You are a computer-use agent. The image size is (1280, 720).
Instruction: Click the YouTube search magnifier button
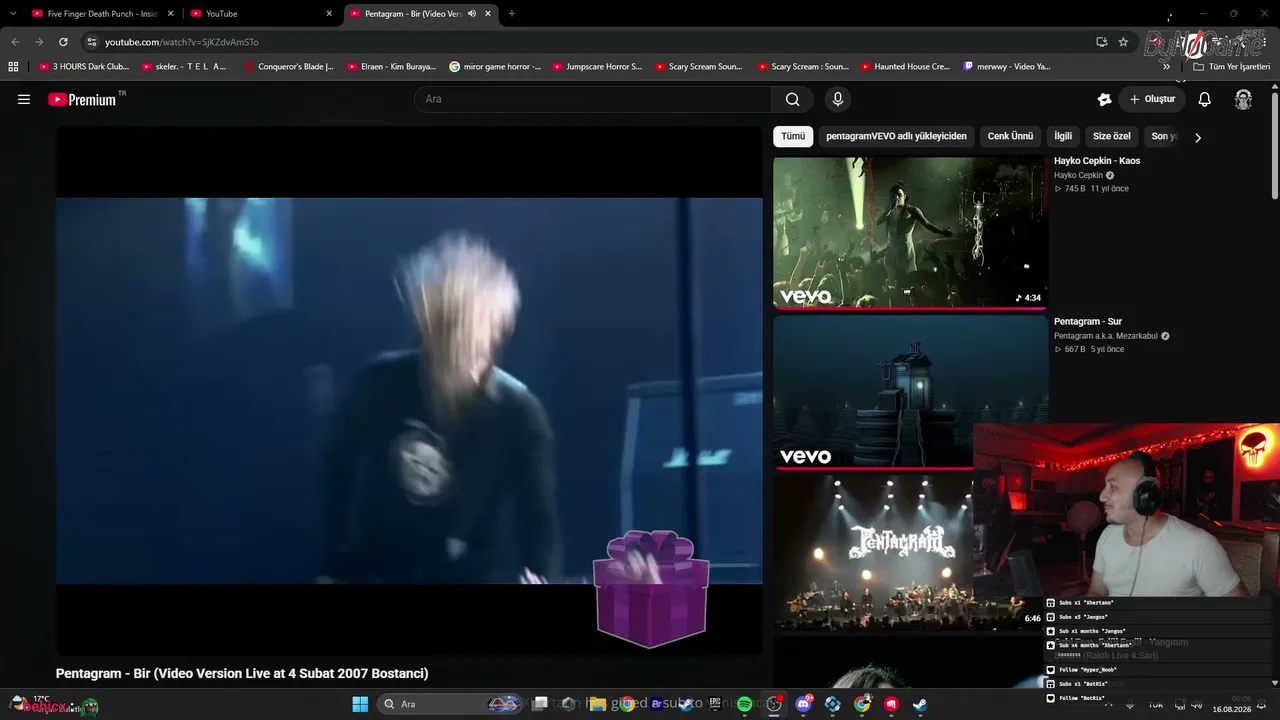tap(792, 99)
